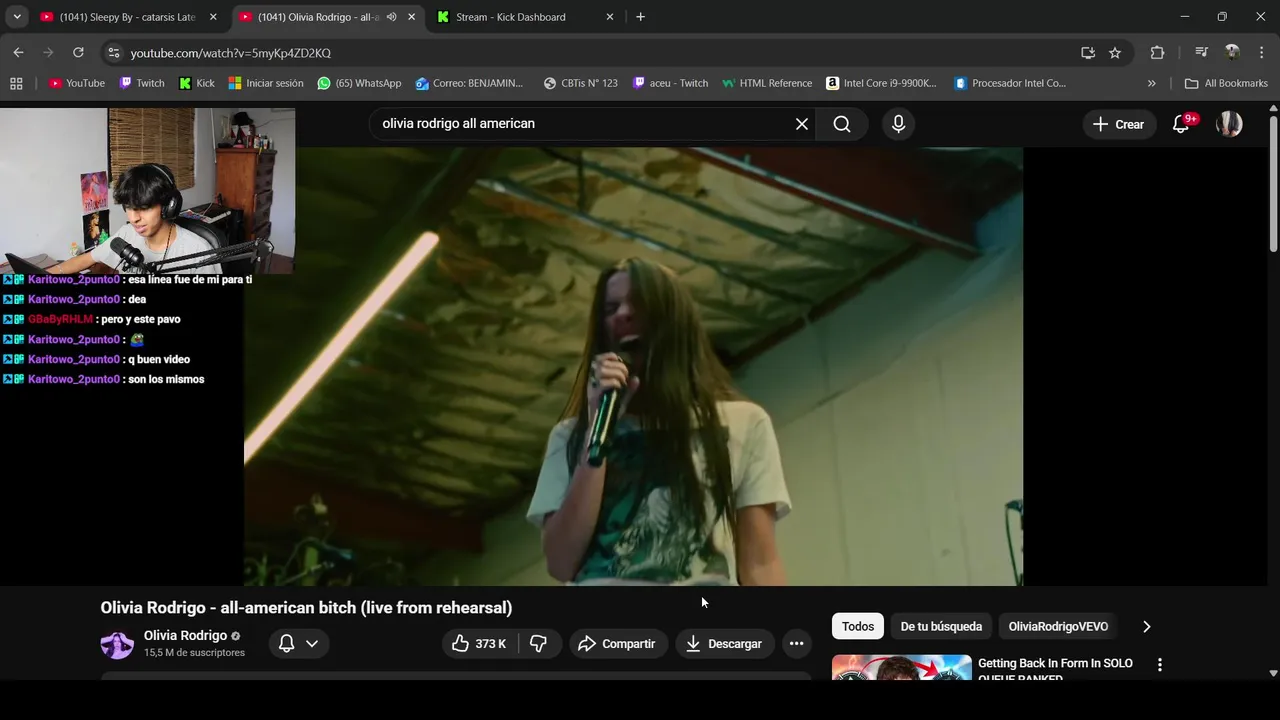Open the CBTis N° 123 bookmark
The height and width of the screenshot is (720, 1280).
point(580,83)
